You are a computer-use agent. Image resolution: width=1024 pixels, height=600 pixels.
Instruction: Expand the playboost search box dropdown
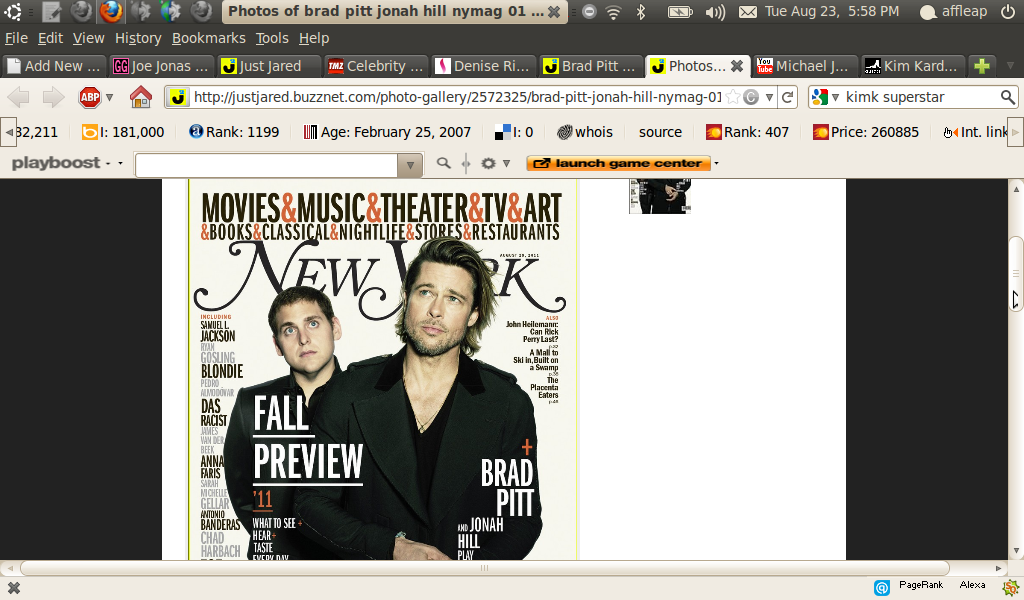point(410,165)
